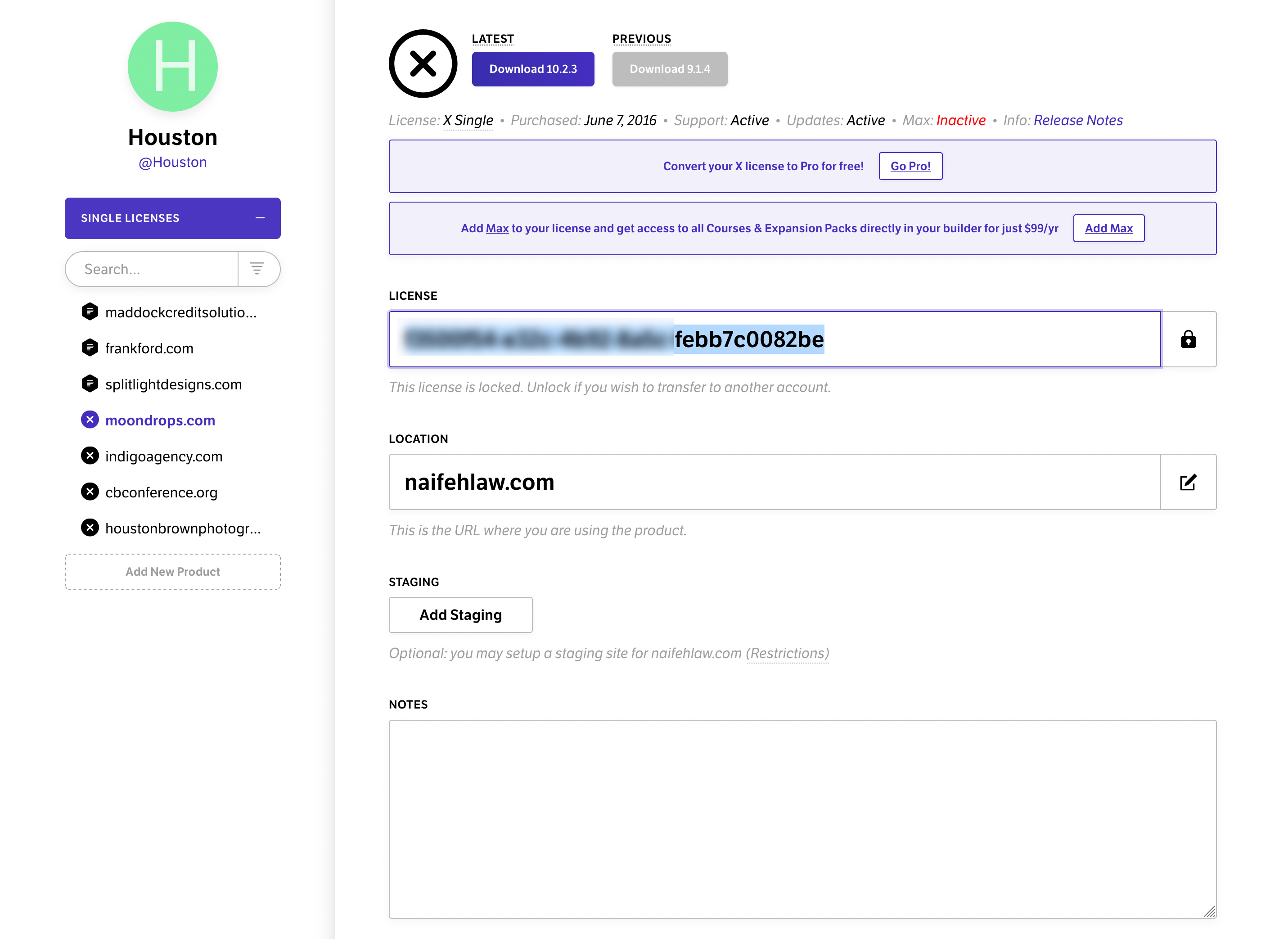
Task: Click the lock icon beside license key
Action: [1188, 339]
